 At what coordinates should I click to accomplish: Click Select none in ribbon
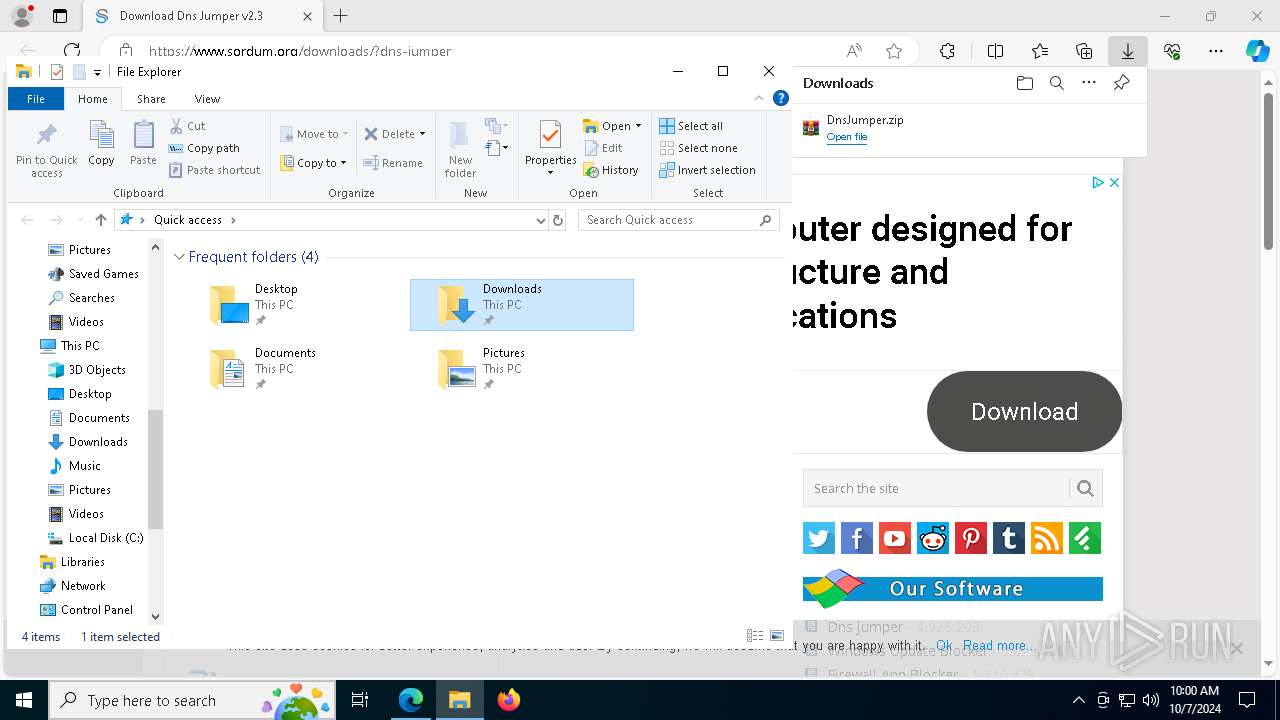[698, 148]
